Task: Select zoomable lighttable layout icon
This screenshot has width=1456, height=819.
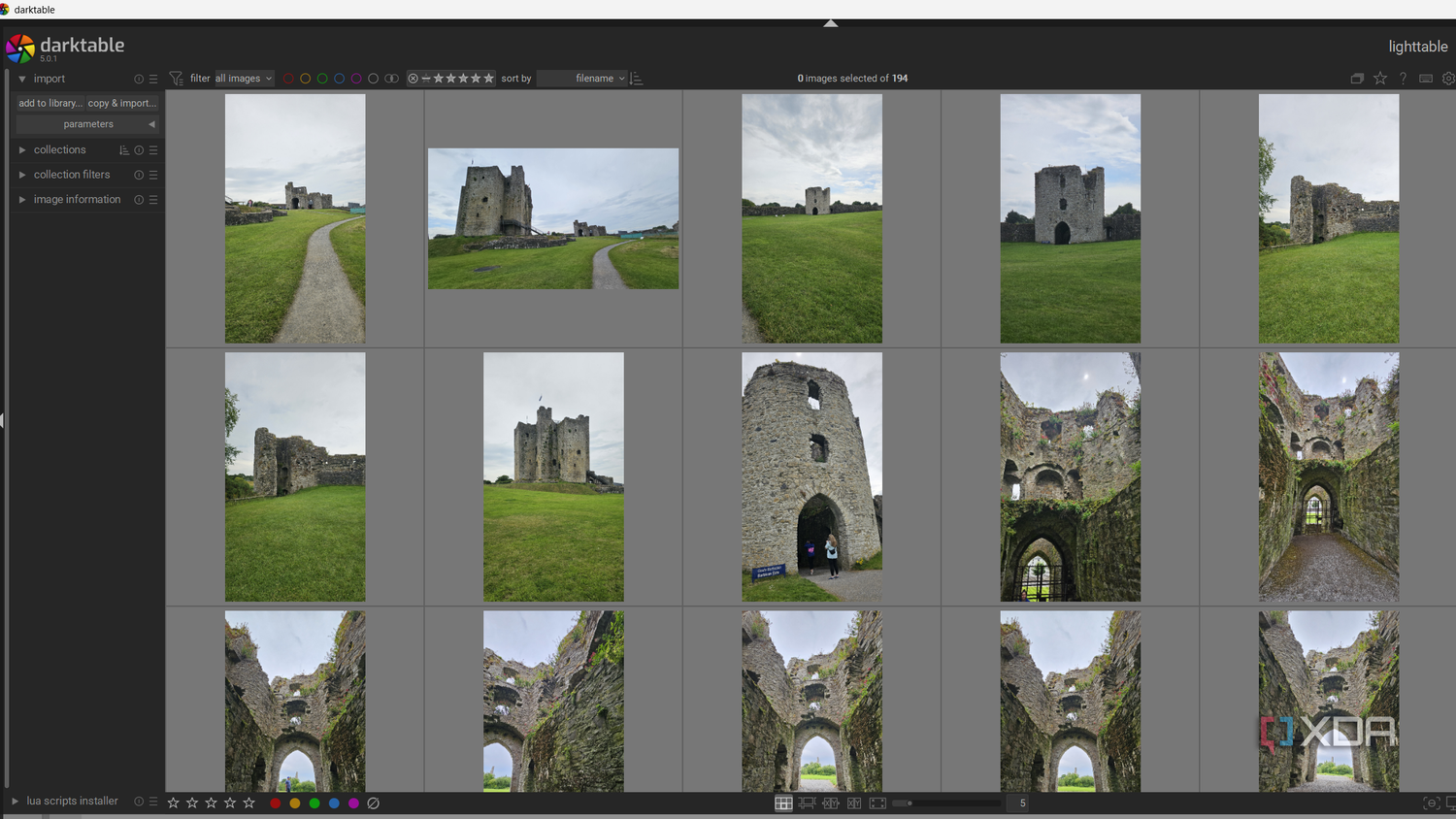Action: (807, 803)
